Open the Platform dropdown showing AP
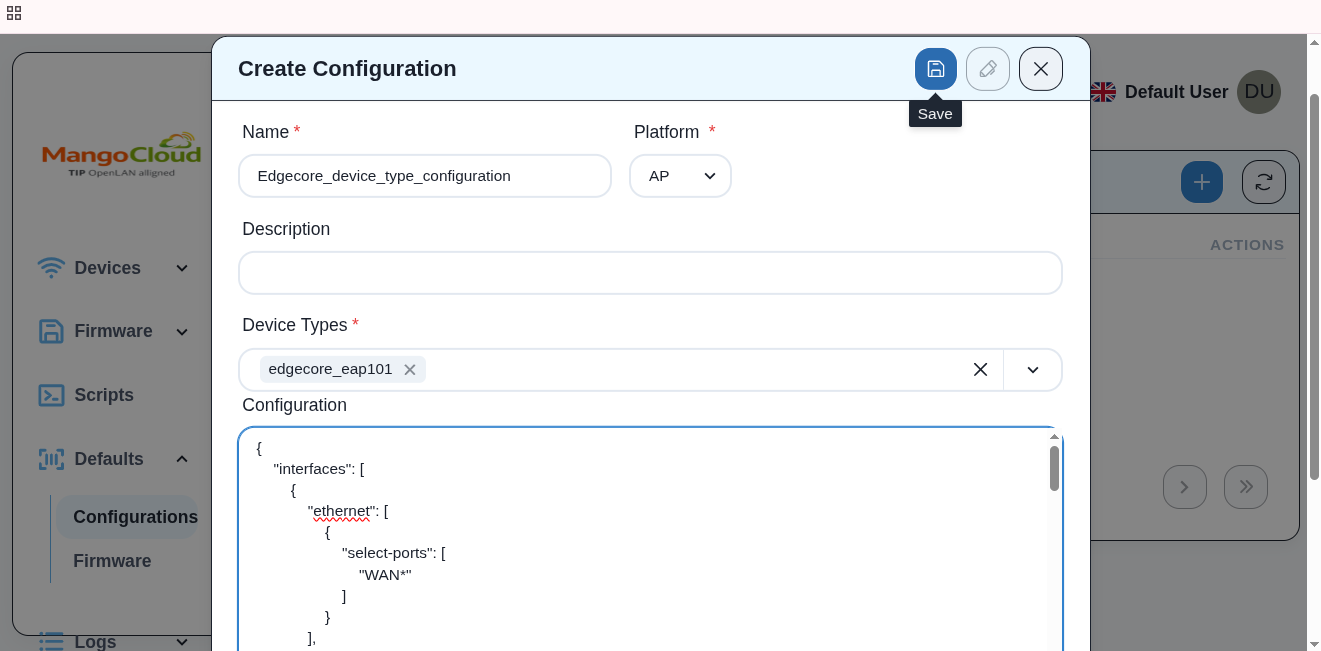The image size is (1321, 651). tap(680, 175)
